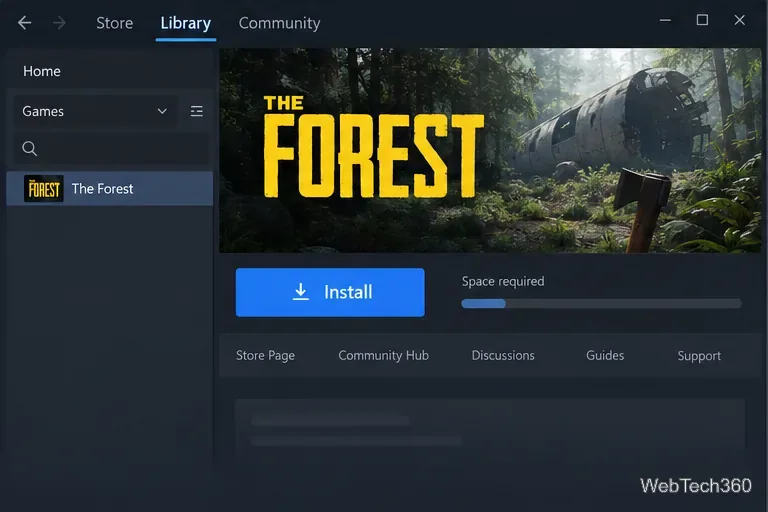The width and height of the screenshot is (768, 512).
Task: Close the window
Action: click(740, 20)
